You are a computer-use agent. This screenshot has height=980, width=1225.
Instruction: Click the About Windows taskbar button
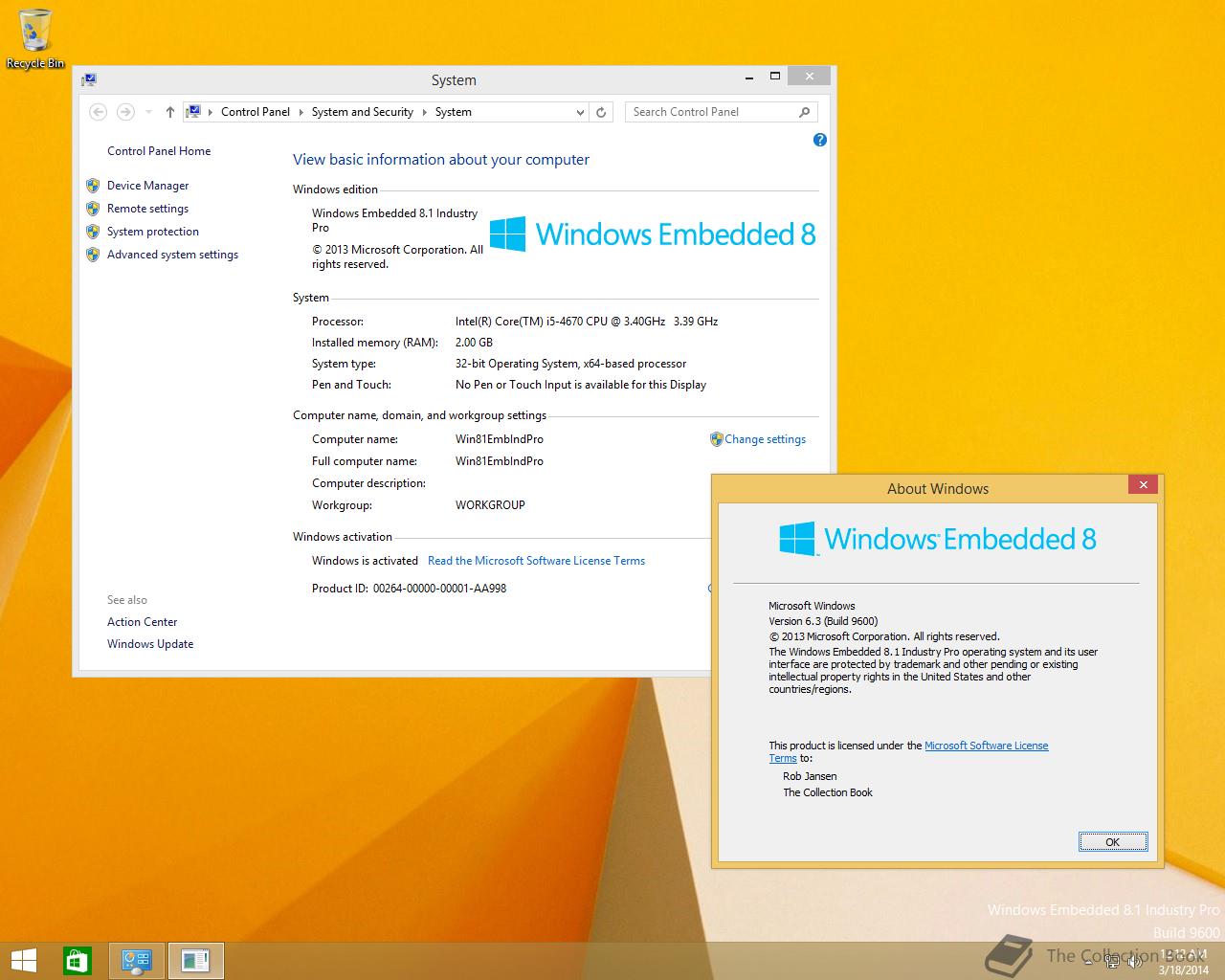coord(195,961)
